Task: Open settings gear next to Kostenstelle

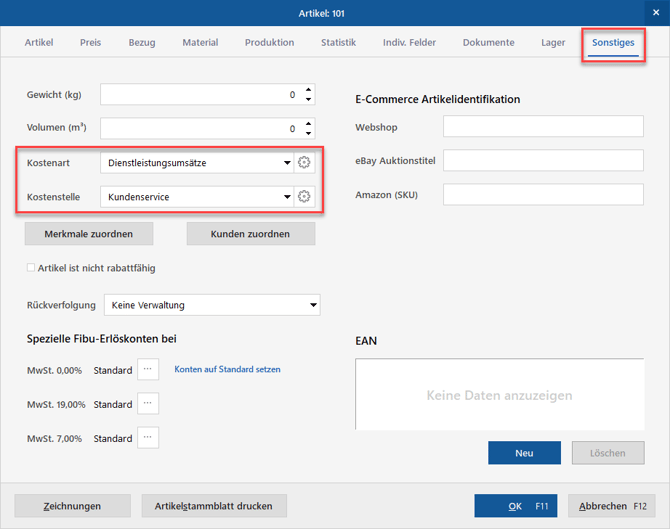Action: [x=305, y=197]
